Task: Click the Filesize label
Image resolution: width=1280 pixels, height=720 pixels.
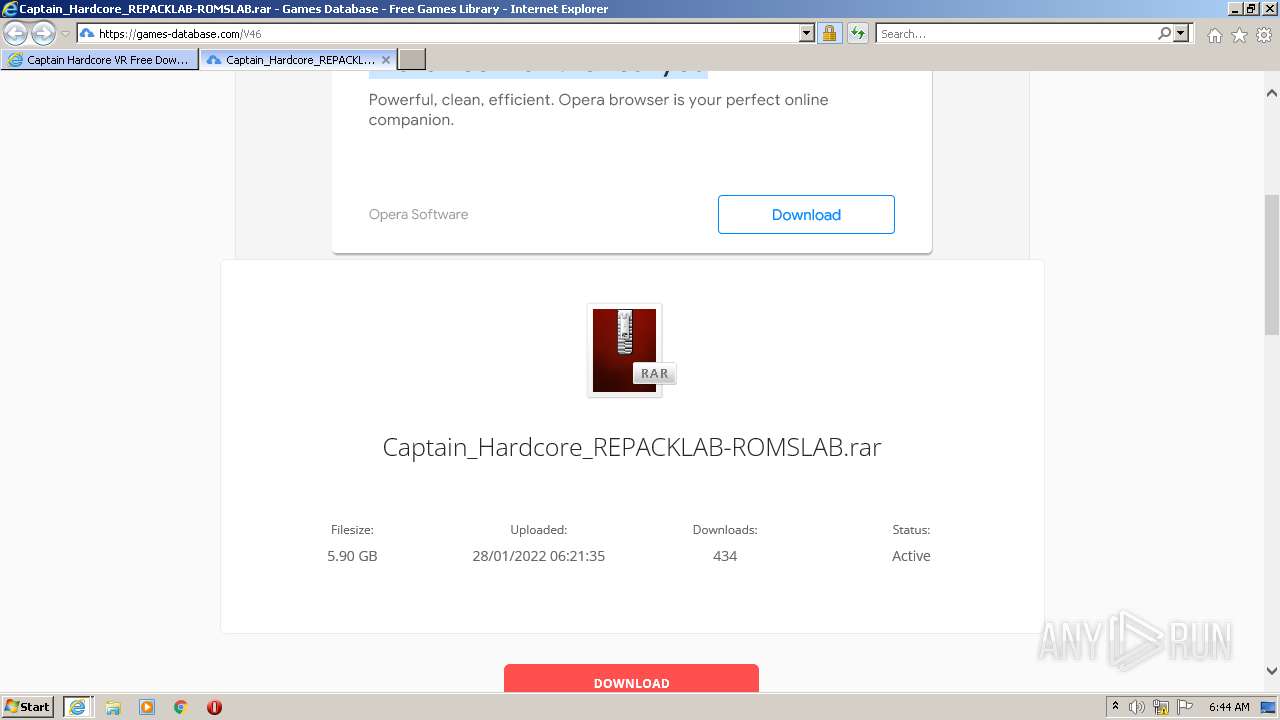Action: tap(352, 530)
